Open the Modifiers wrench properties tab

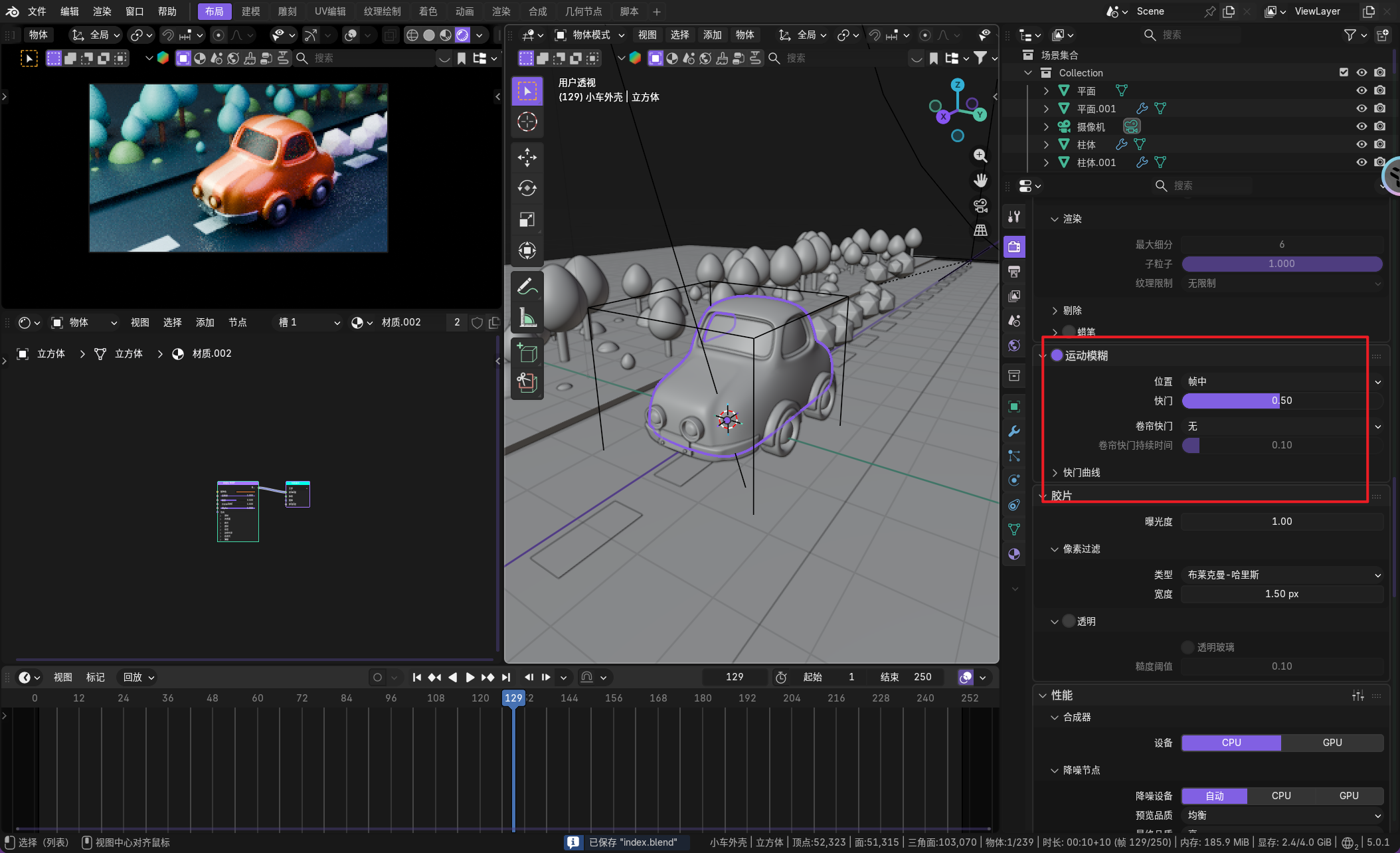tap(1014, 431)
